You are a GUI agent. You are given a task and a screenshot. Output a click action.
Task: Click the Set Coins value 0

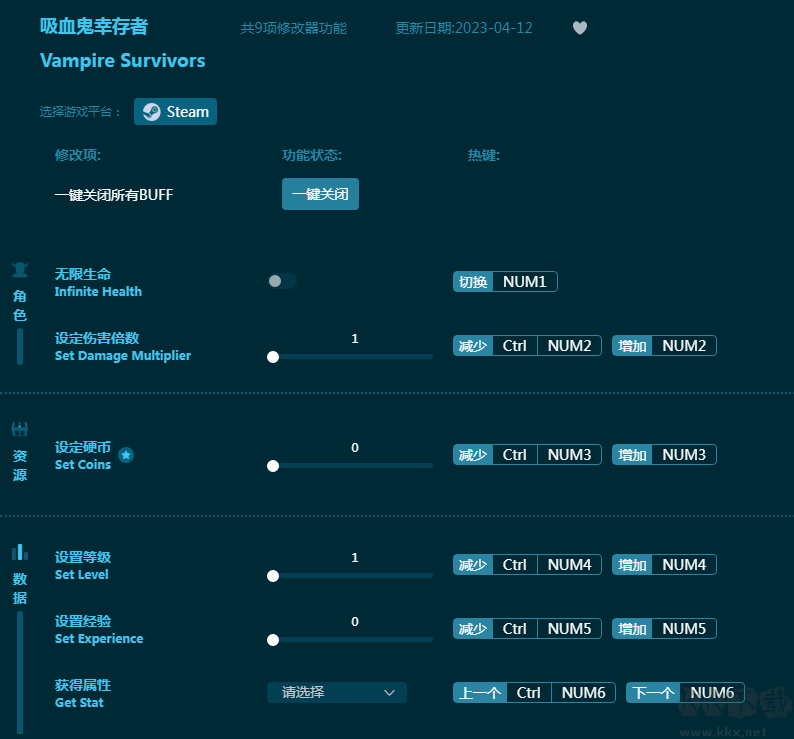click(355, 447)
